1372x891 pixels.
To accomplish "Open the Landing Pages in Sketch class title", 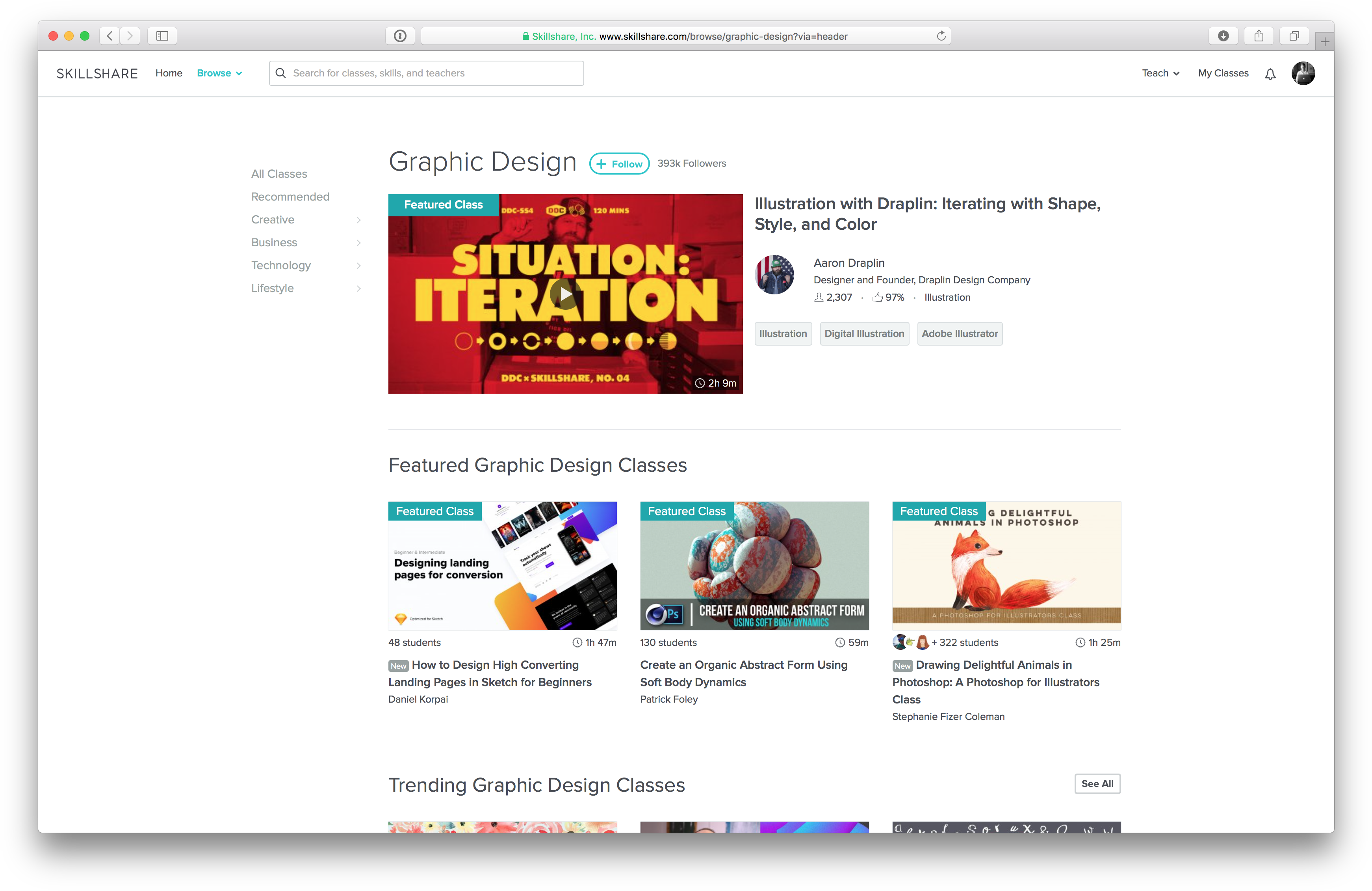I will pyautogui.click(x=490, y=673).
